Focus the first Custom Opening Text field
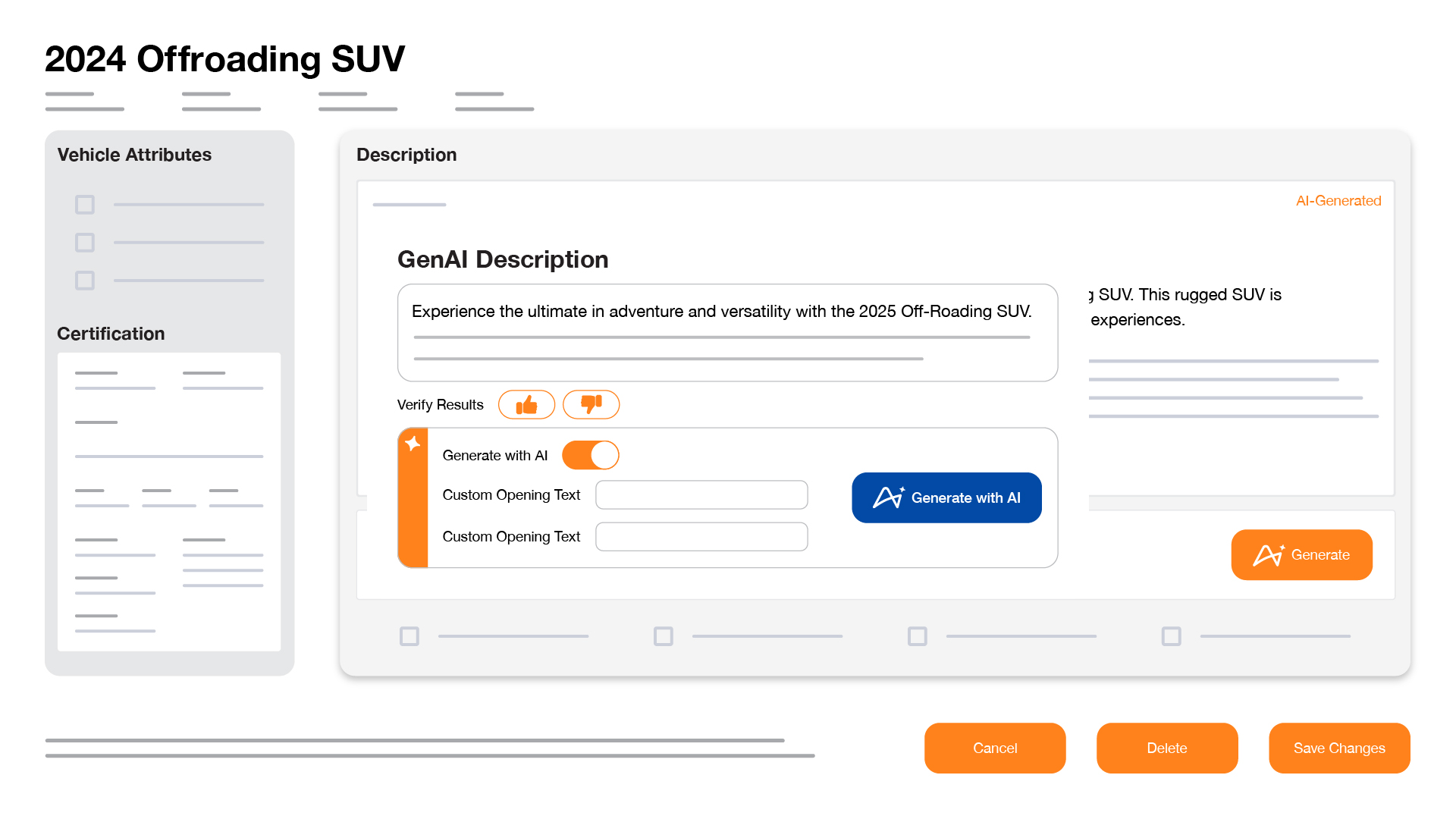 [x=701, y=494]
